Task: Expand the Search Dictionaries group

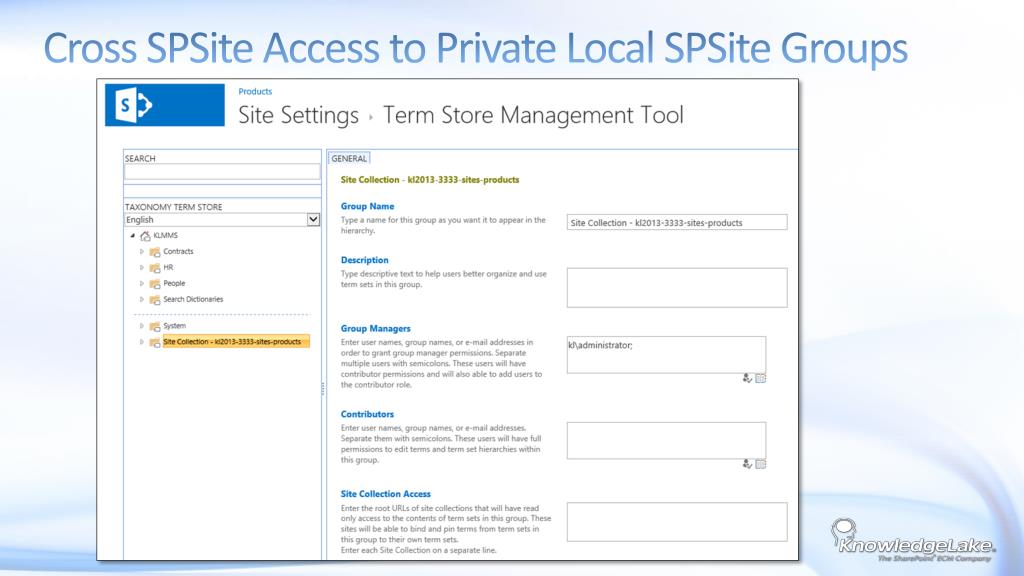Action: pos(142,299)
